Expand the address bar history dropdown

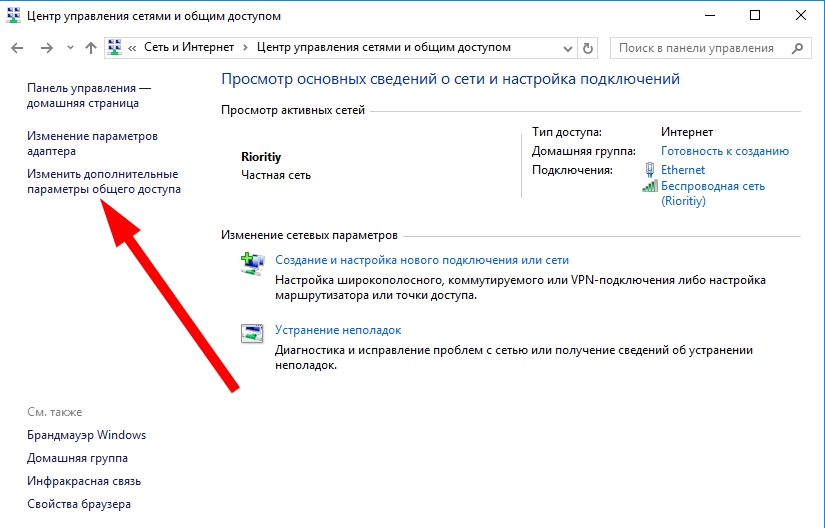[x=567, y=48]
